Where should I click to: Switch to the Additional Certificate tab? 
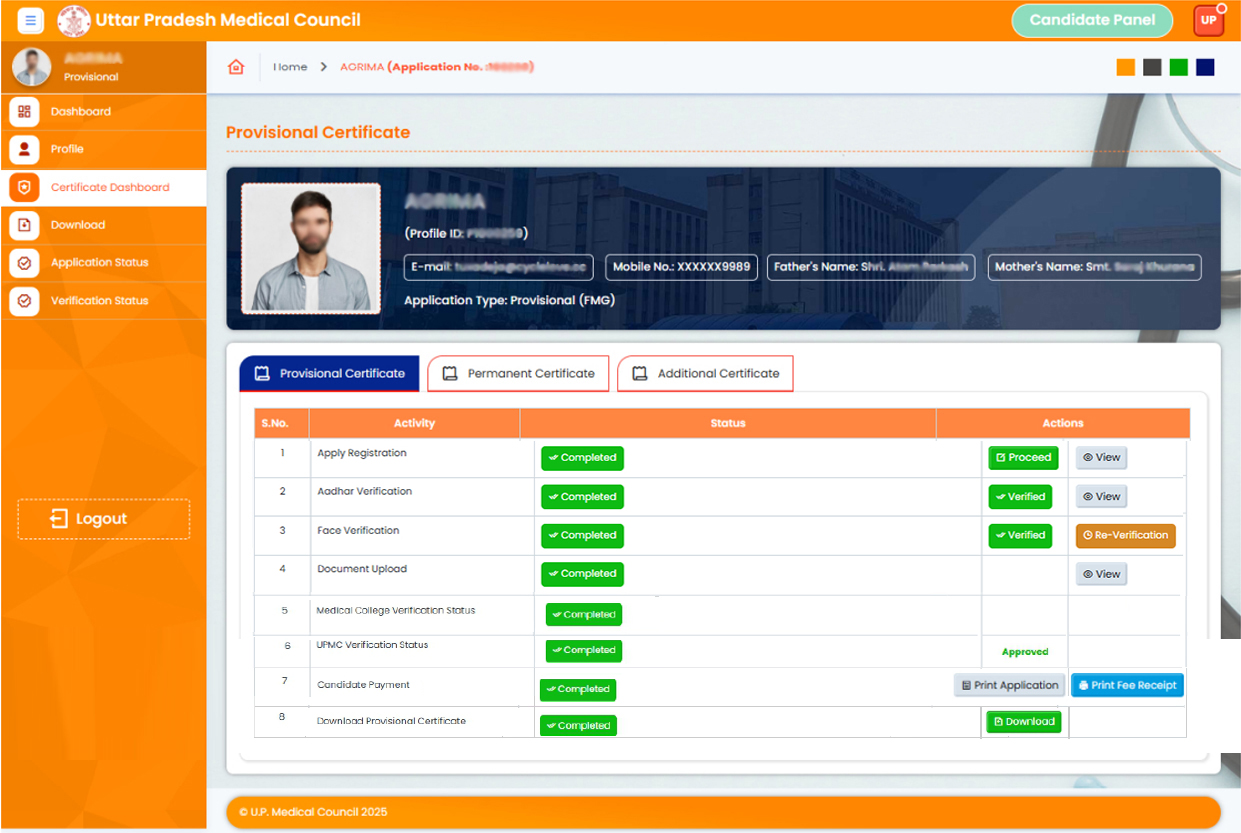pos(705,374)
